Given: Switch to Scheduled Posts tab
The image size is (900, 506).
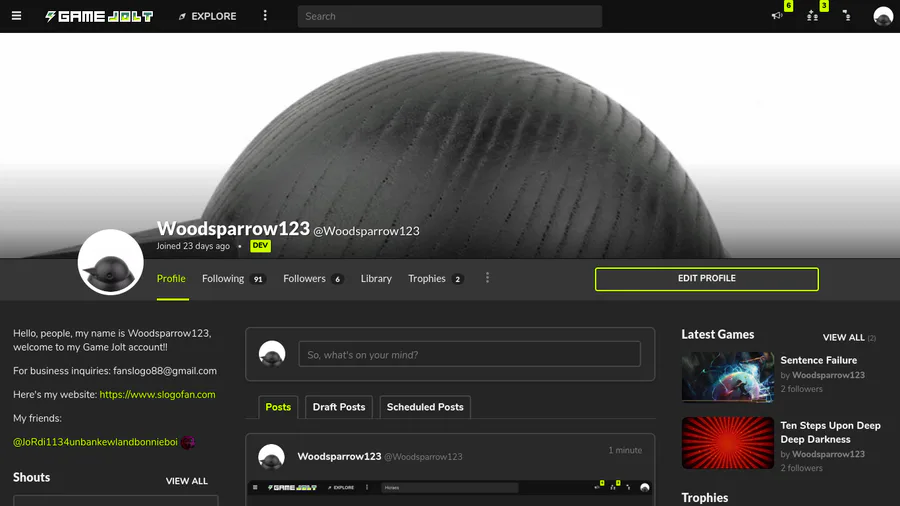Looking at the screenshot, I should (425, 407).
